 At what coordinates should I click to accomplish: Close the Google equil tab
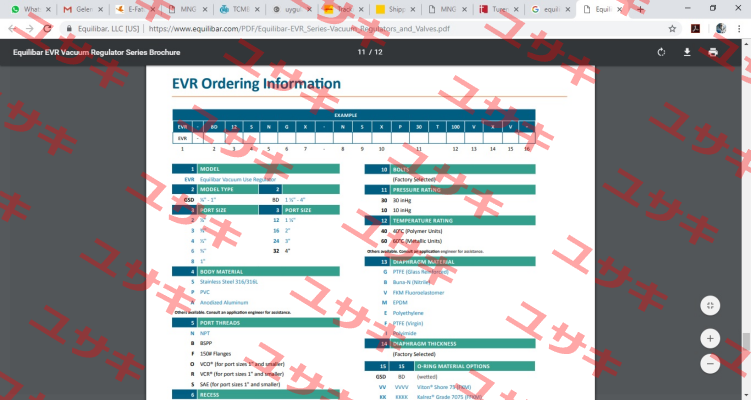click(568, 9)
